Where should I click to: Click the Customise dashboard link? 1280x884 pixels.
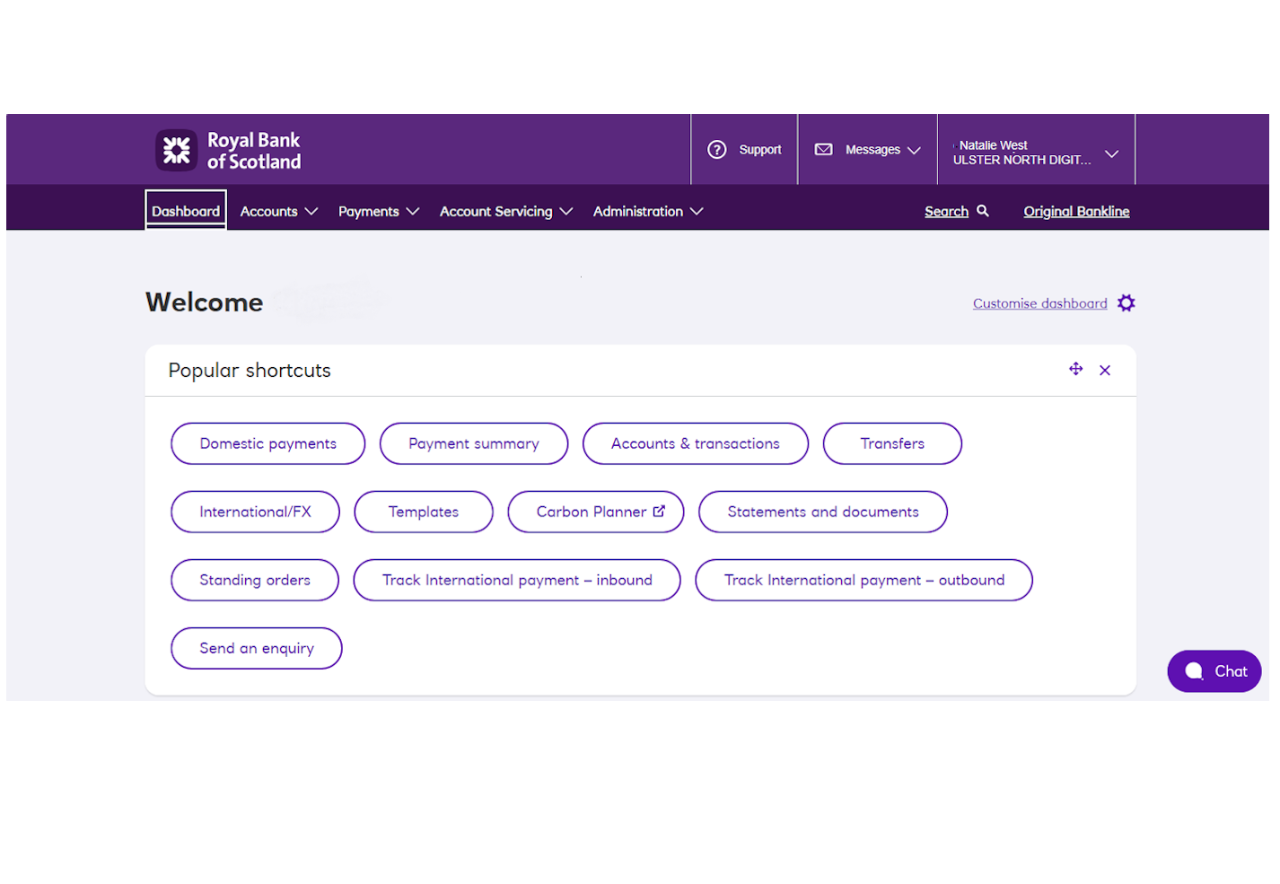click(1040, 303)
